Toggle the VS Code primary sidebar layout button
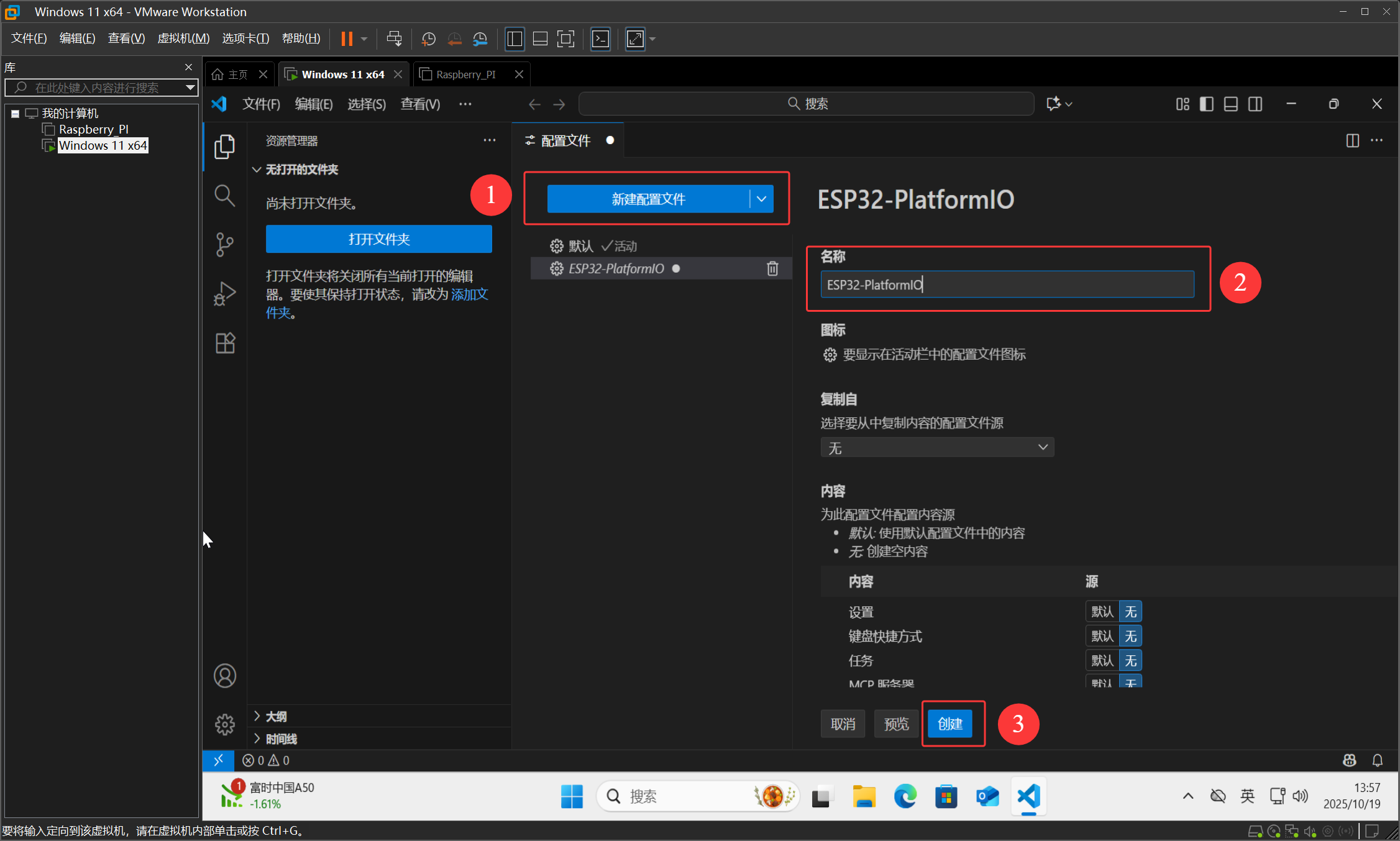The height and width of the screenshot is (841, 1400). click(x=1206, y=104)
